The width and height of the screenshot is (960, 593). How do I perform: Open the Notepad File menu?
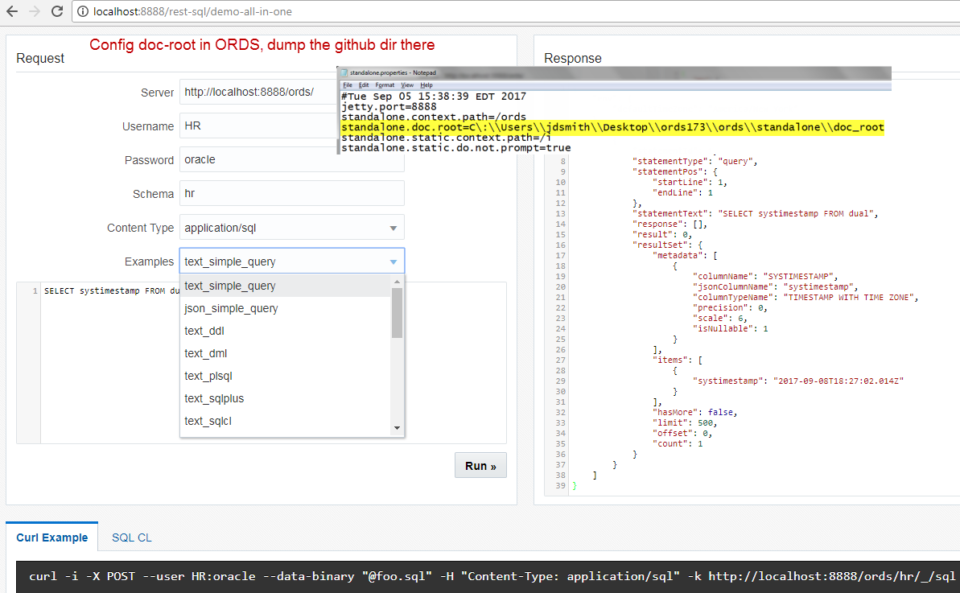346,85
